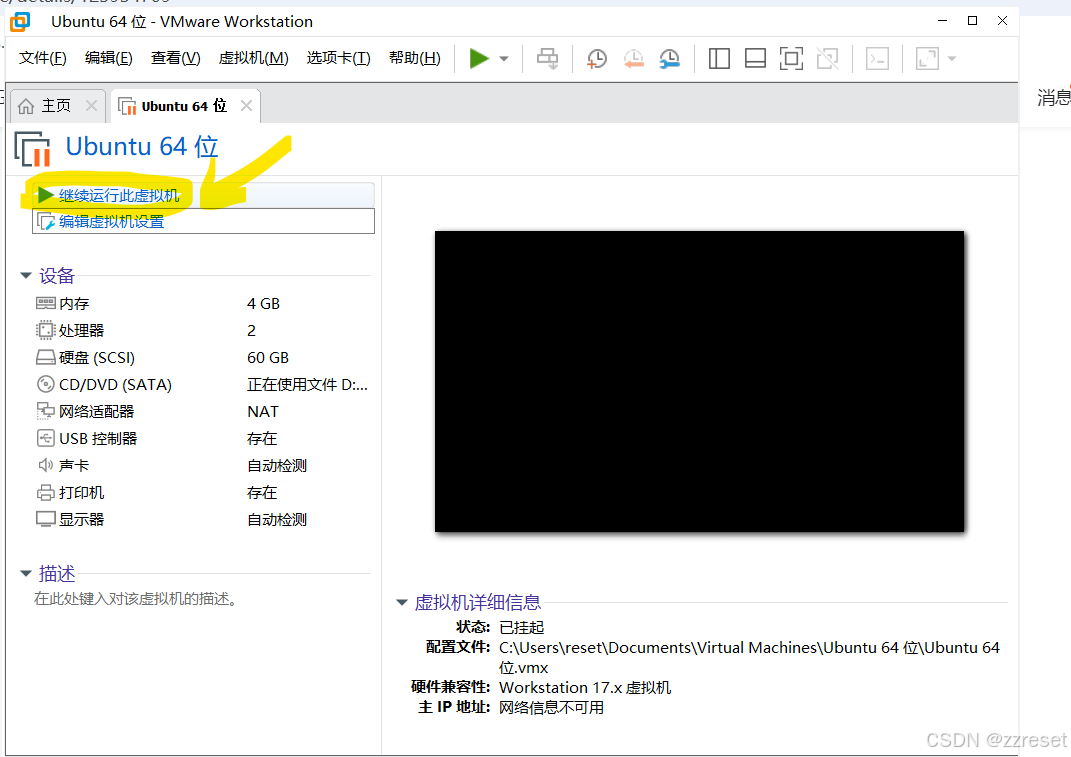This screenshot has height=757, width=1071.
Task: Click the green power-on play toolbar icon
Action: tap(479, 58)
